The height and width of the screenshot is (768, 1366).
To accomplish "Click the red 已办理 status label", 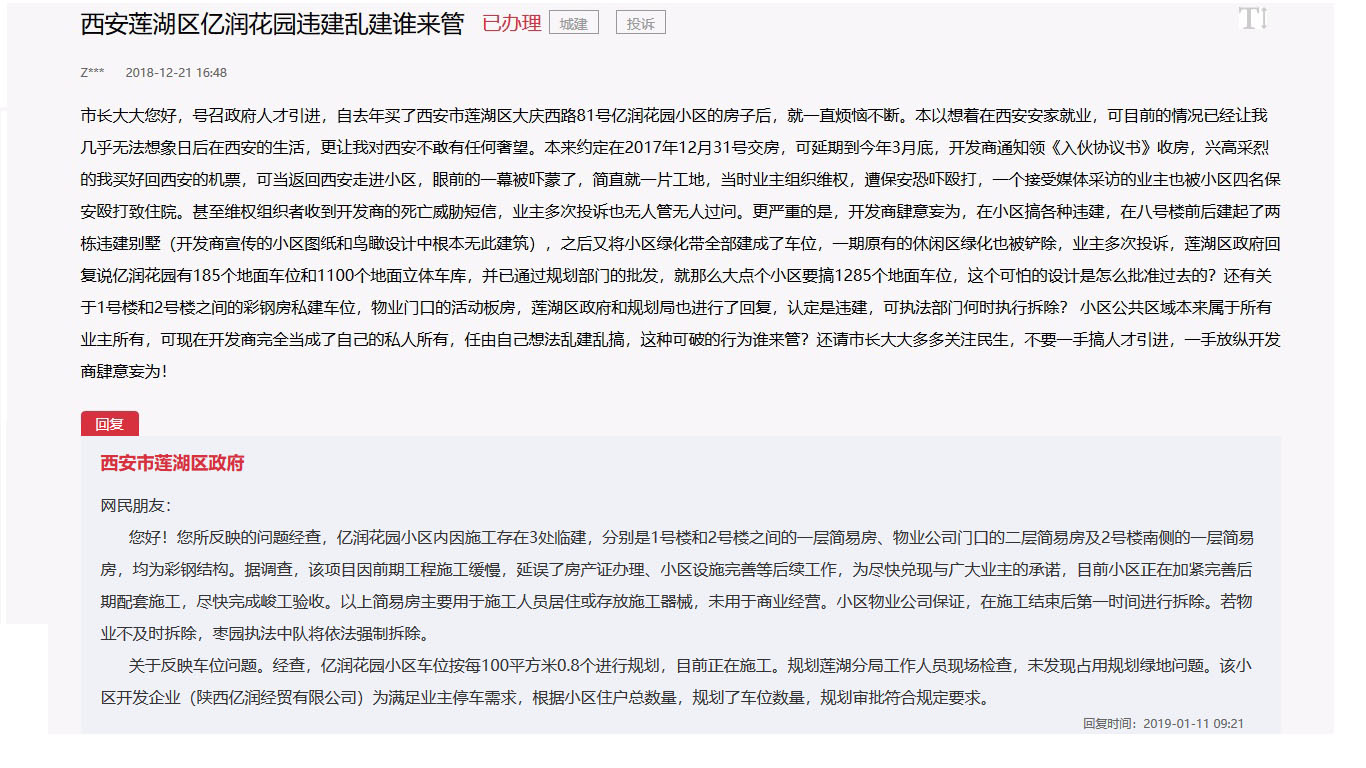I will click(510, 22).
